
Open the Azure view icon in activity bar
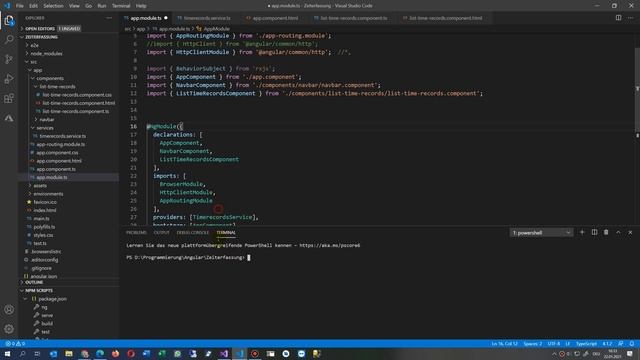(x=9, y=118)
